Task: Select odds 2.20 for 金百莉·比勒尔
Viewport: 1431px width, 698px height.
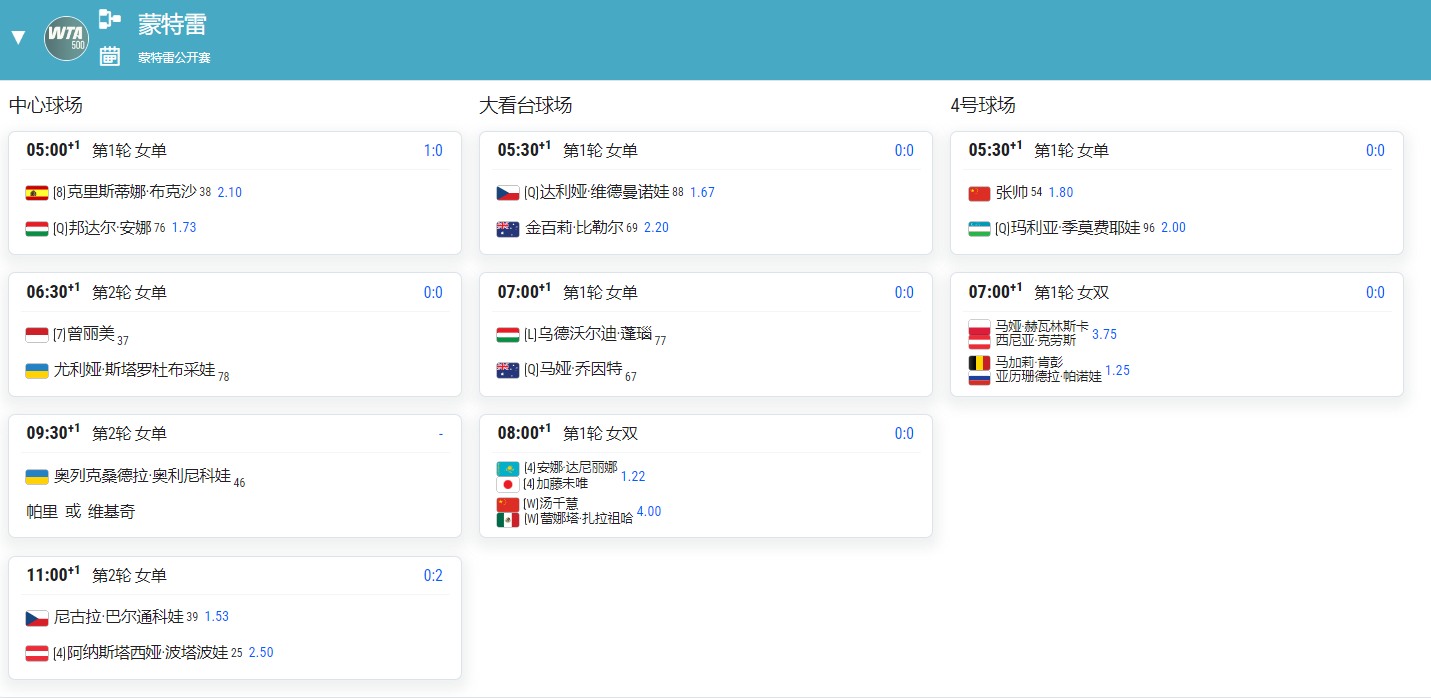Action: coord(657,227)
